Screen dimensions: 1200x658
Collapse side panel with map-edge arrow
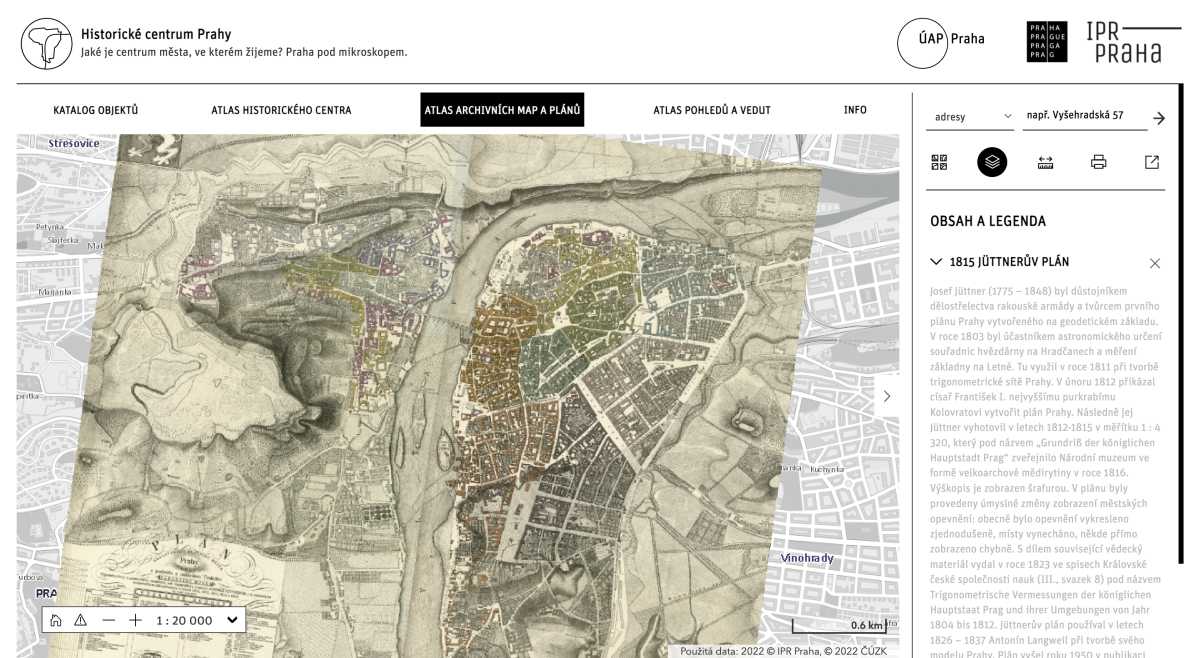pos(886,396)
